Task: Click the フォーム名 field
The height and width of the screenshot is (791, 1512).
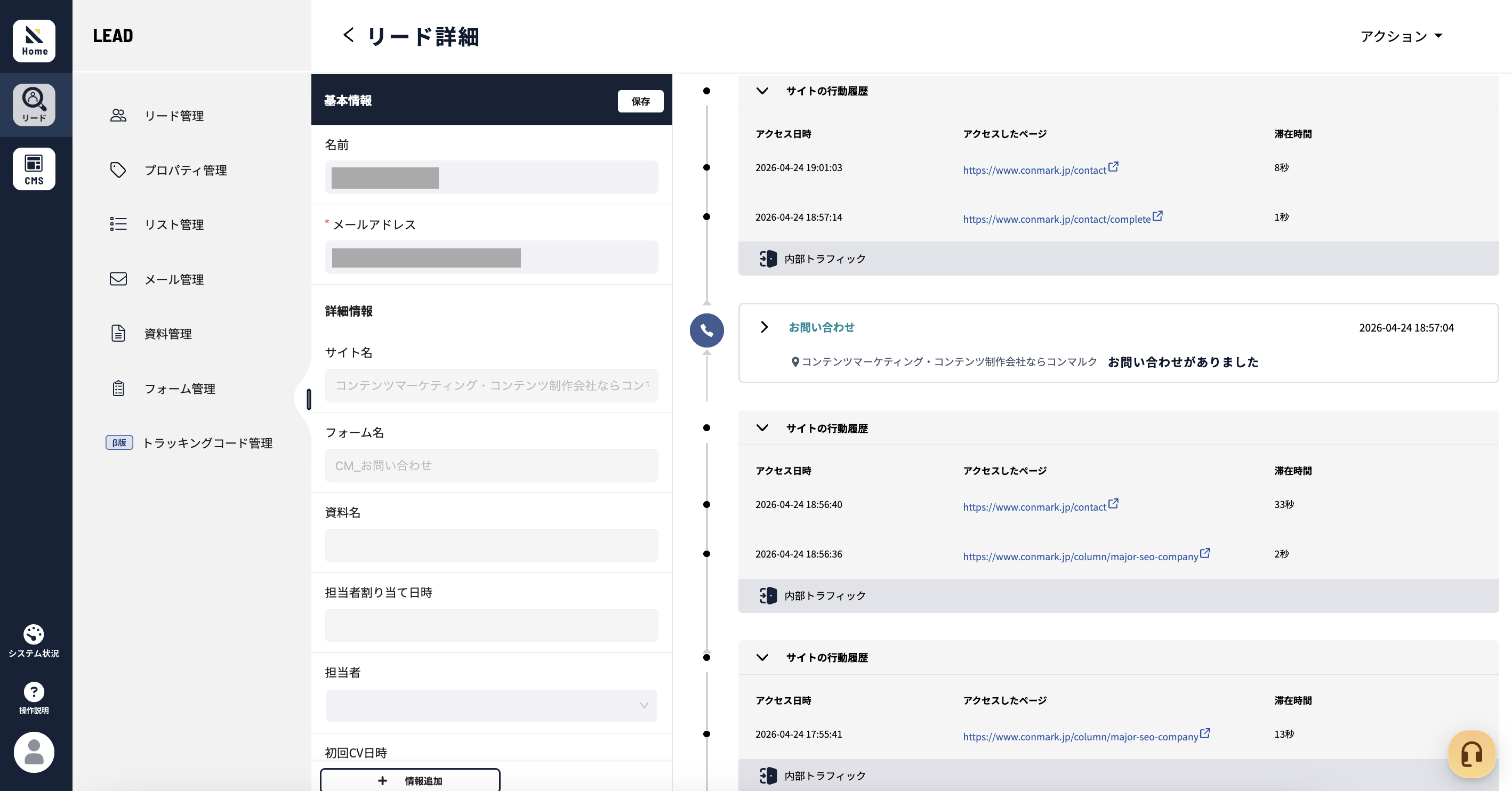Action: pos(491,465)
